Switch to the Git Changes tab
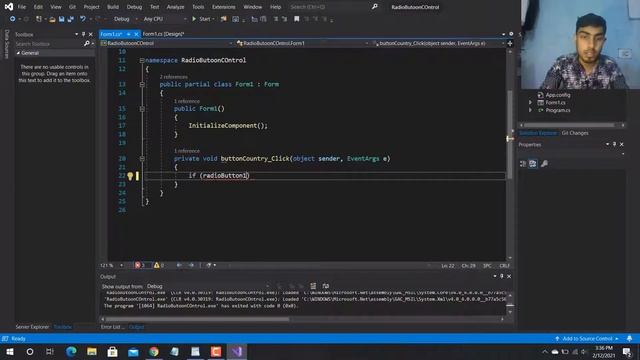Viewport: 640px width, 360px height. point(575,133)
